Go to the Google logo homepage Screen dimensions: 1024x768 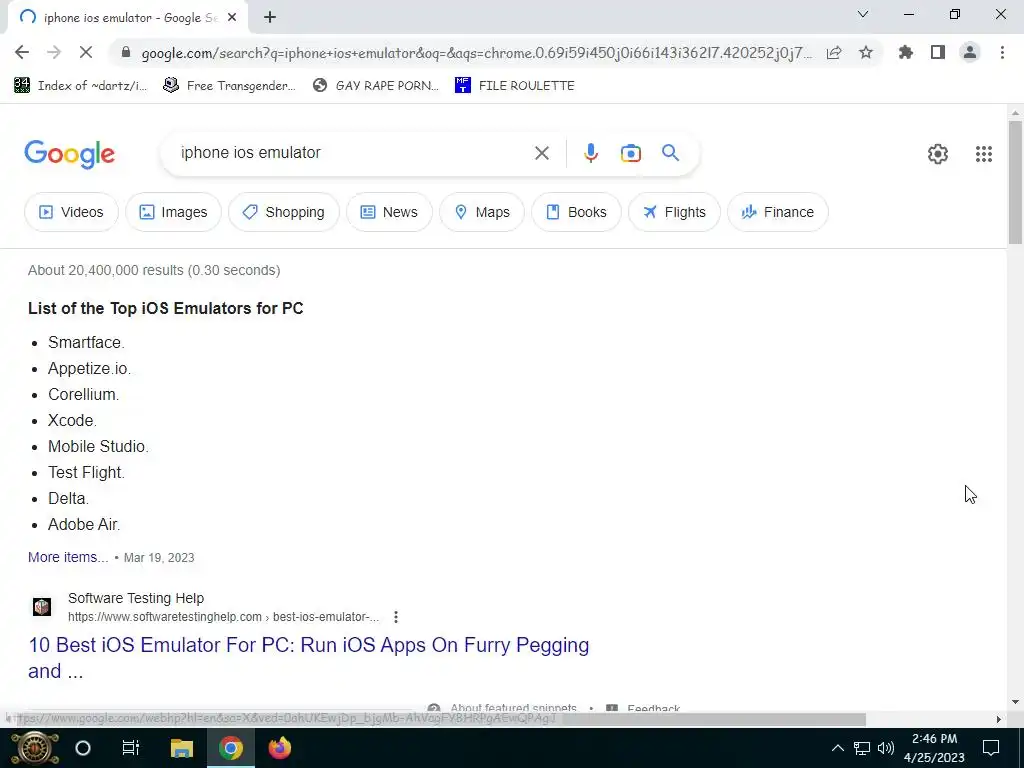point(69,155)
